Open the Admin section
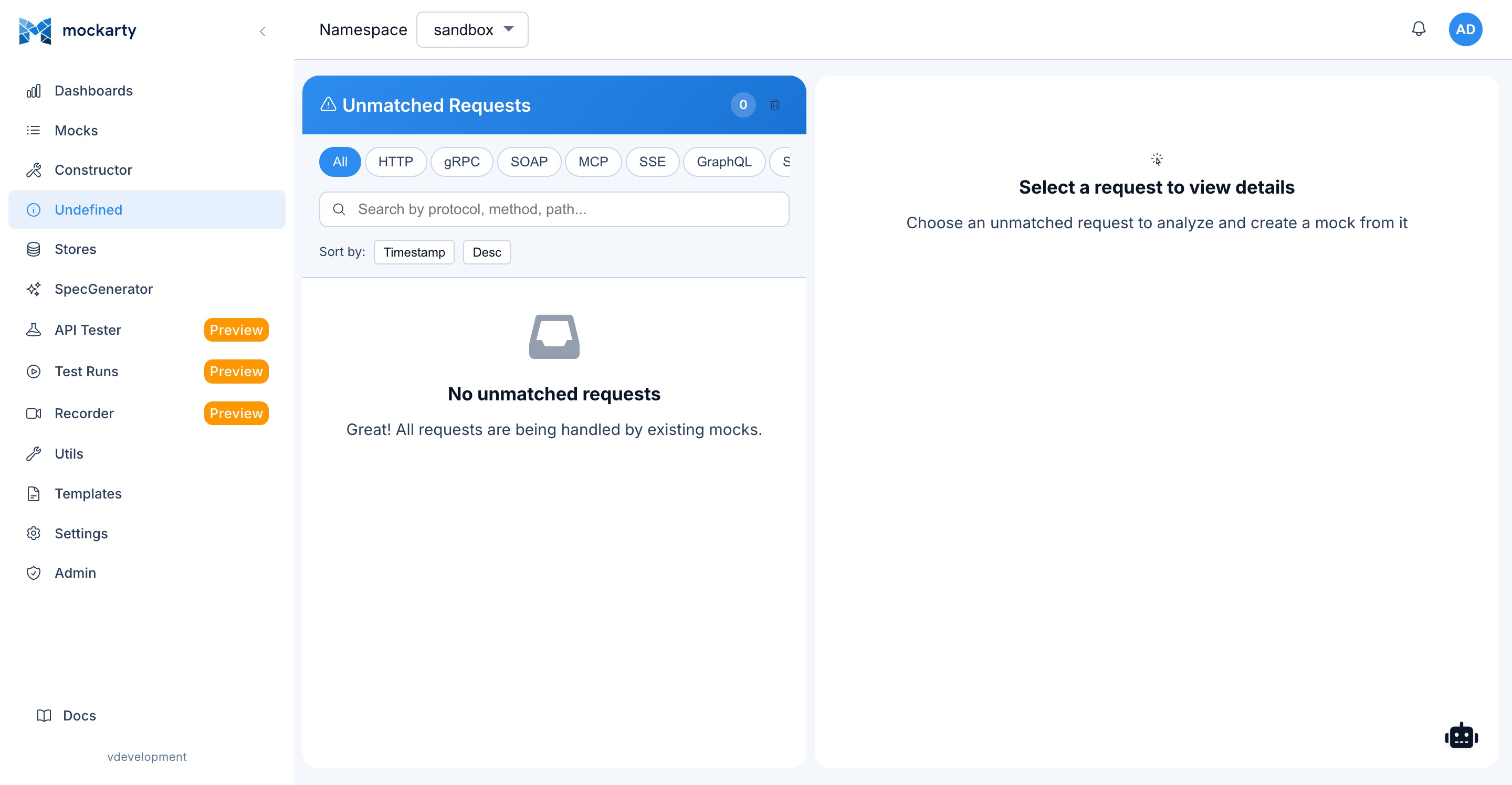The height and width of the screenshot is (785, 1512). click(x=147, y=573)
